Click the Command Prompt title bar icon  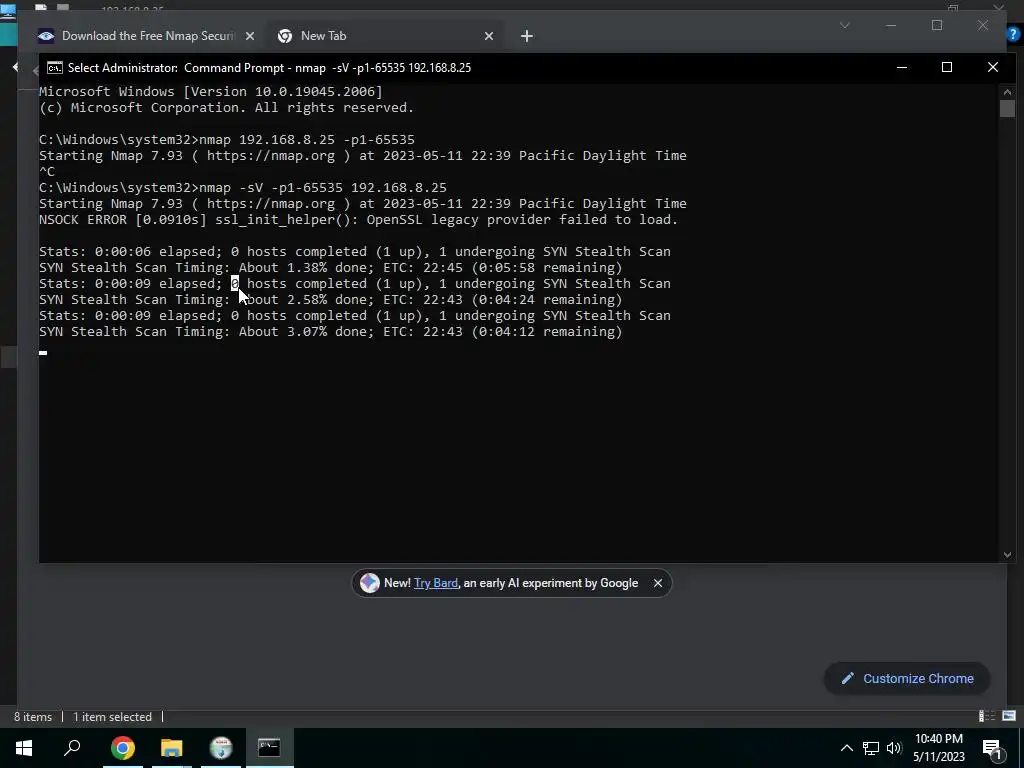click(55, 68)
